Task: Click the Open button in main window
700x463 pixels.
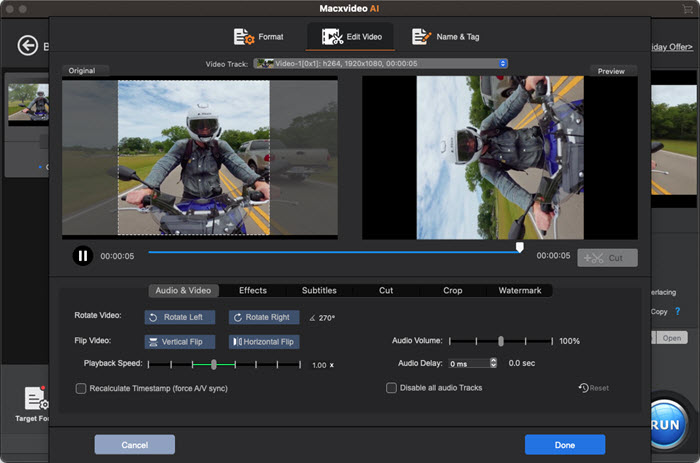Action: coord(671,338)
